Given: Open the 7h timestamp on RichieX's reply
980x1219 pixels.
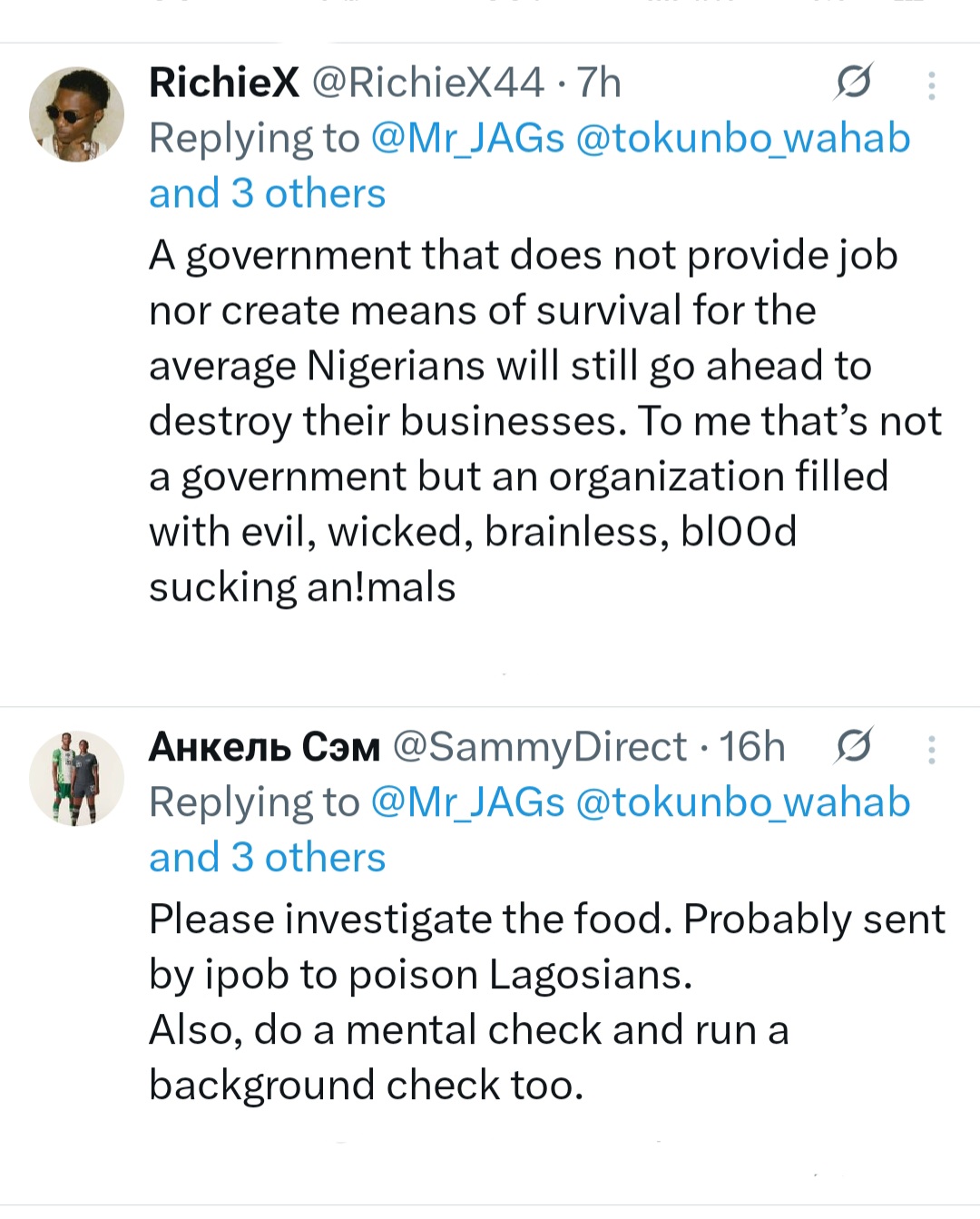Looking at the screenshot, I should click(600, 84).
